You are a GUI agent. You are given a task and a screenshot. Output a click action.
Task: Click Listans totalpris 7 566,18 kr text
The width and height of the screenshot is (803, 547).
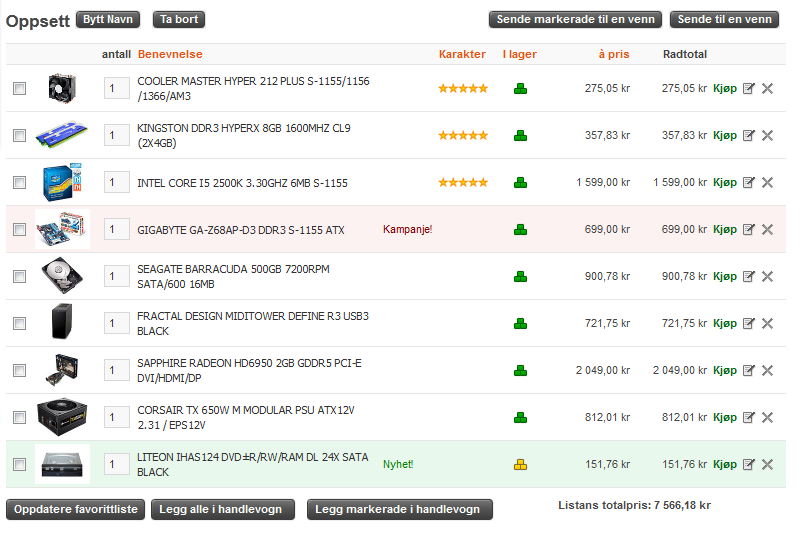(x=634, y=506)
